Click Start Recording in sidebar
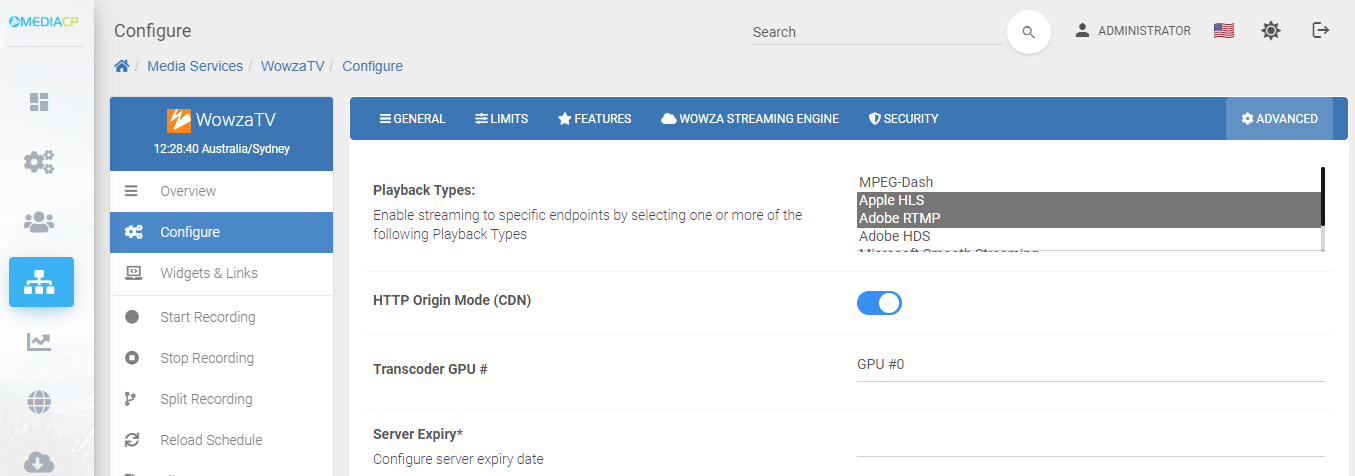This screenshot has height=476, width=1355. pyautogui.click(x=221, y=317)
